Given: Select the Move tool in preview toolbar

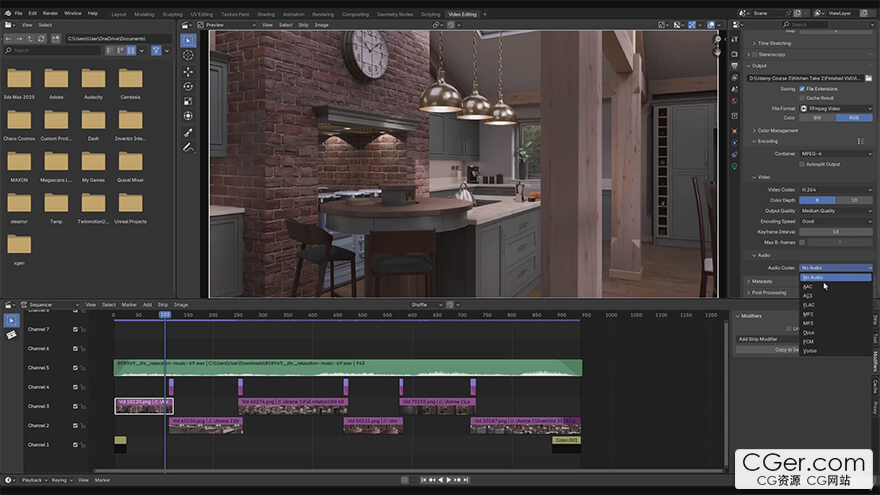Looking at the screenshot, I should tap(188, 71).
